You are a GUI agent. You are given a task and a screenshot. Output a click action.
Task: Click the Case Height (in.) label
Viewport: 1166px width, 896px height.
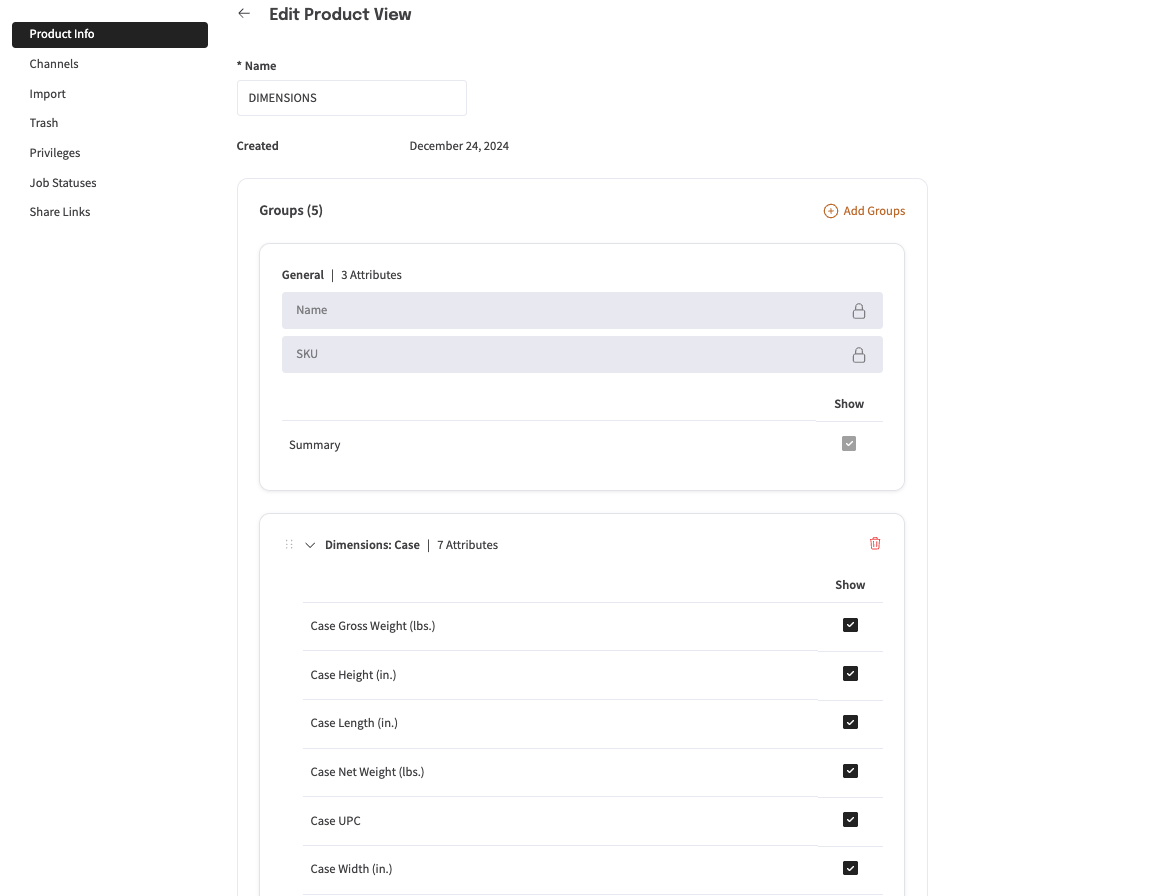pos(353,675)
